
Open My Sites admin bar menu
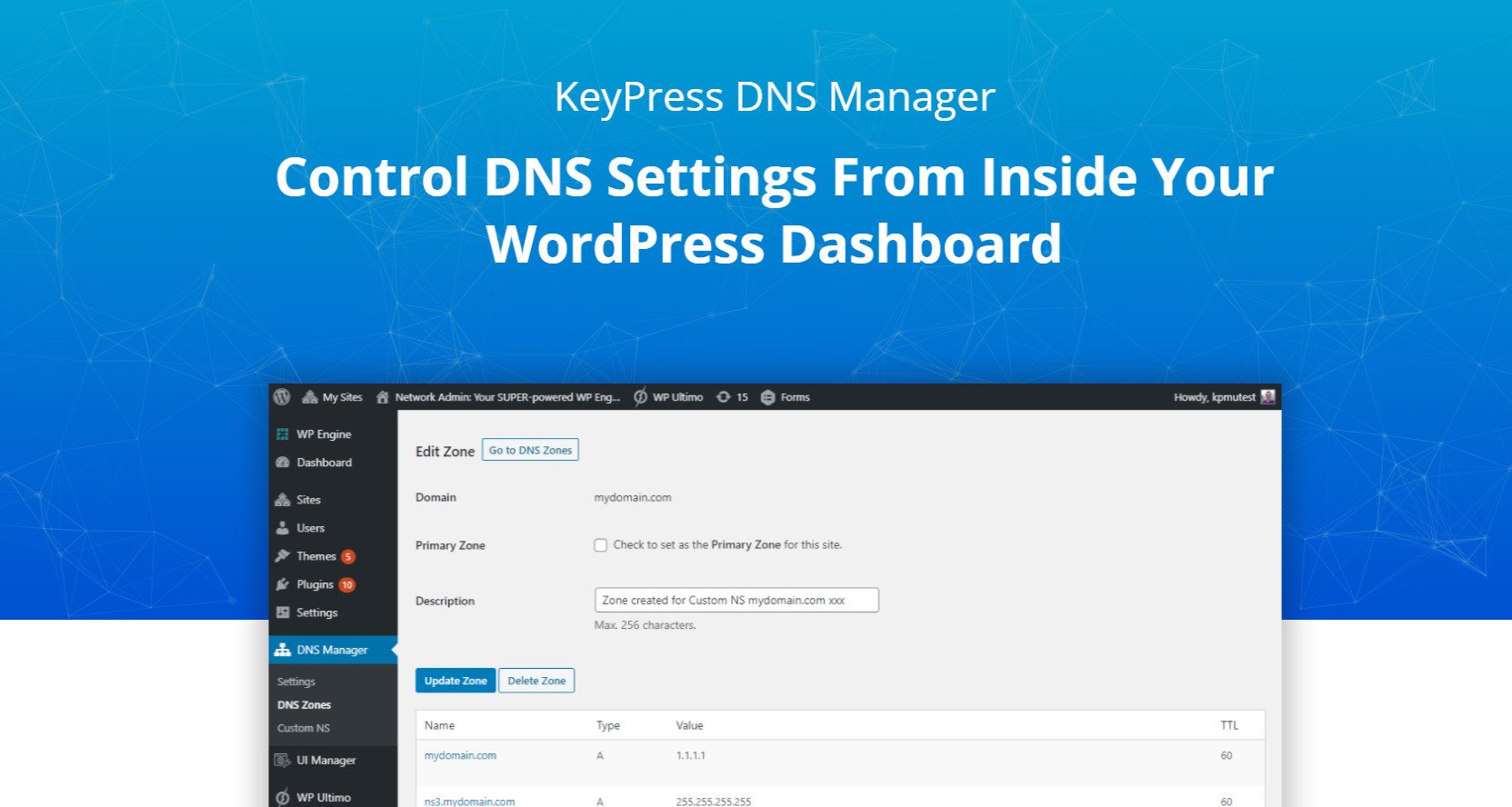[332, 397]
